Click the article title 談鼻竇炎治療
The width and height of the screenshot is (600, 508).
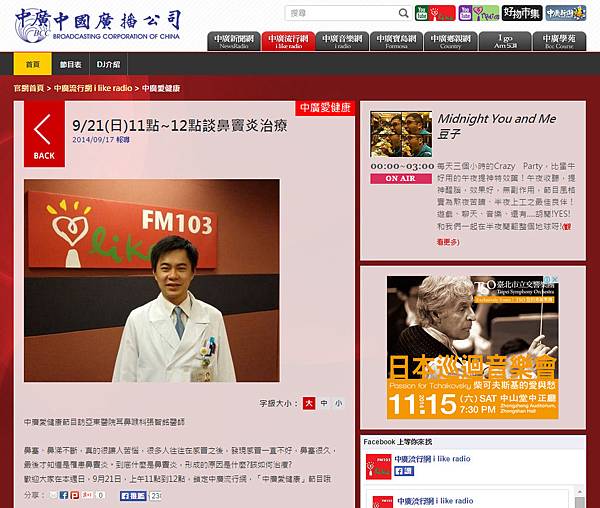coord(179,126)
